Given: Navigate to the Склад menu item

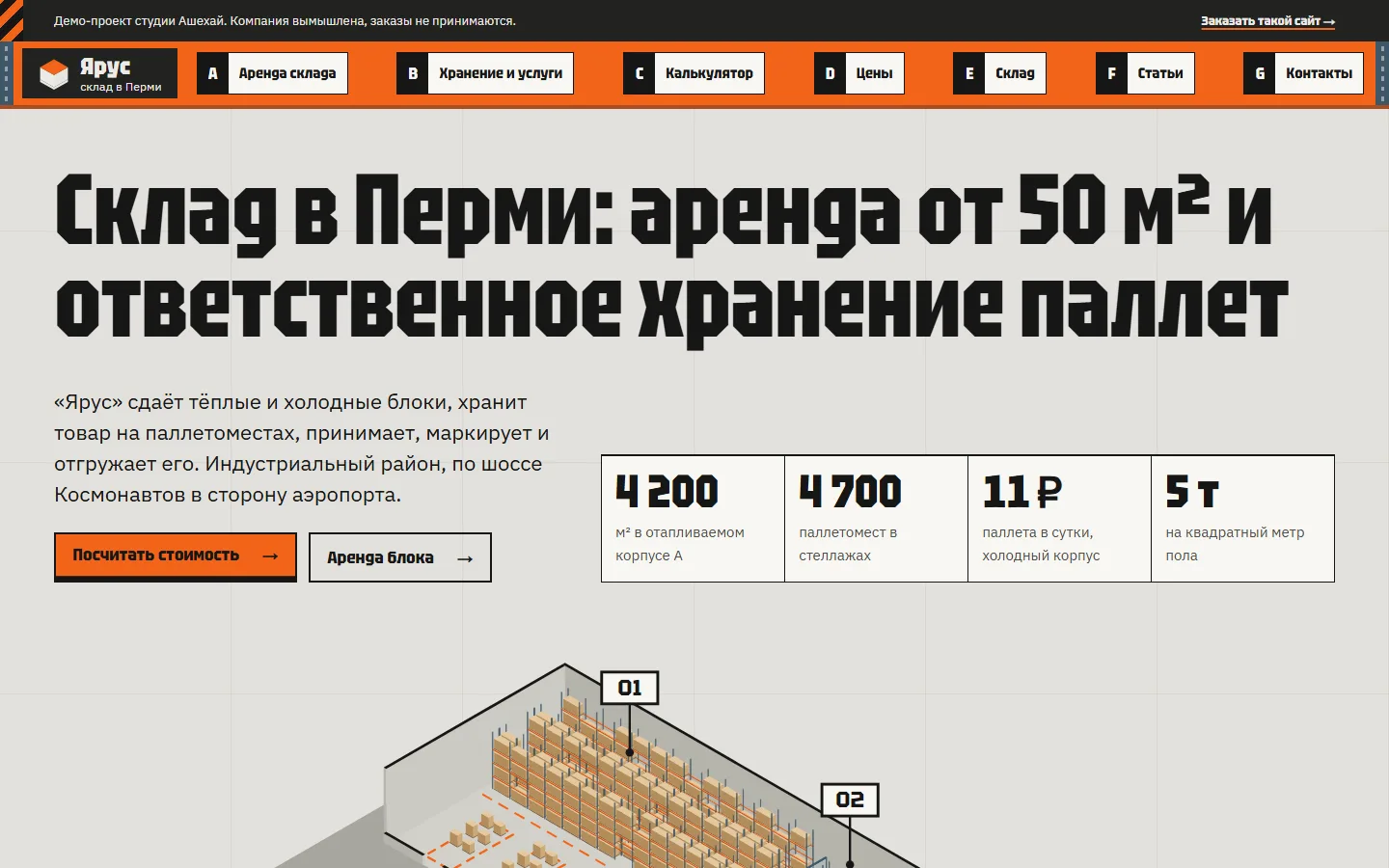Looking at the screenshot, I should click(x=999, y=73).
